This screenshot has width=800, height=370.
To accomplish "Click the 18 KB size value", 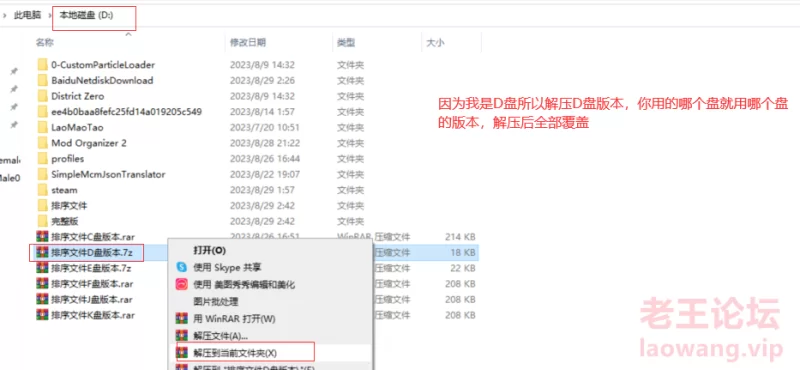I will click(463, 252).
